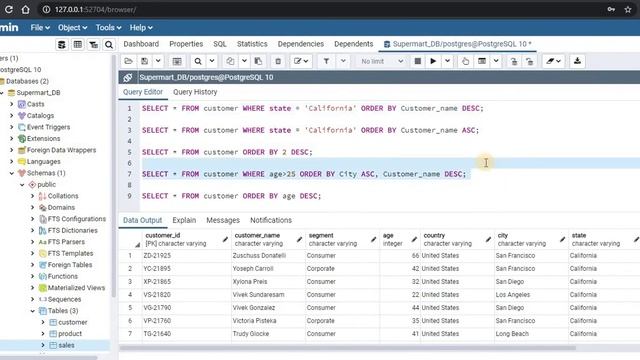Select the Materialized Views tree item
640x360 pixels.
pyautogui.click(x=76, y=288)
